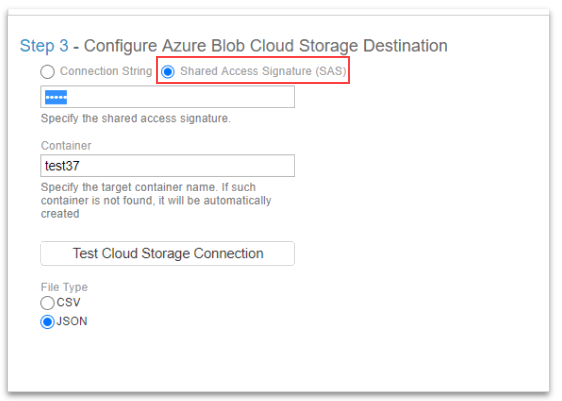Click the CSV label text
Viewport: 562px width, 401px height.
coord(68,302)
